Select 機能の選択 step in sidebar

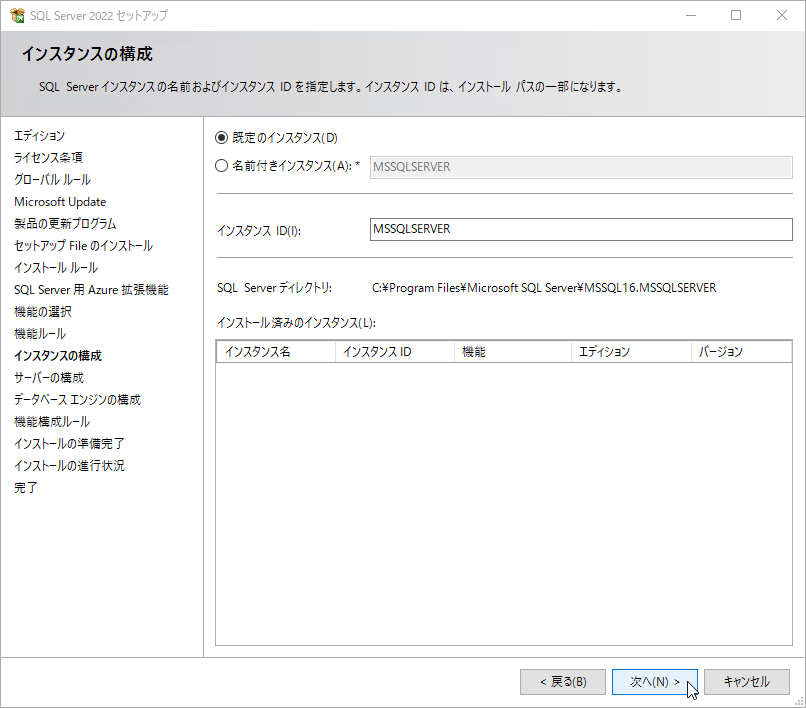(43, 312)
